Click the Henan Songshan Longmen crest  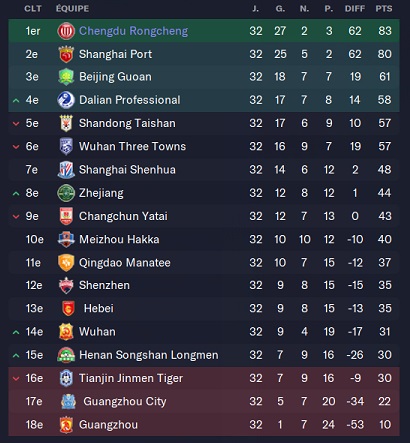66,355
